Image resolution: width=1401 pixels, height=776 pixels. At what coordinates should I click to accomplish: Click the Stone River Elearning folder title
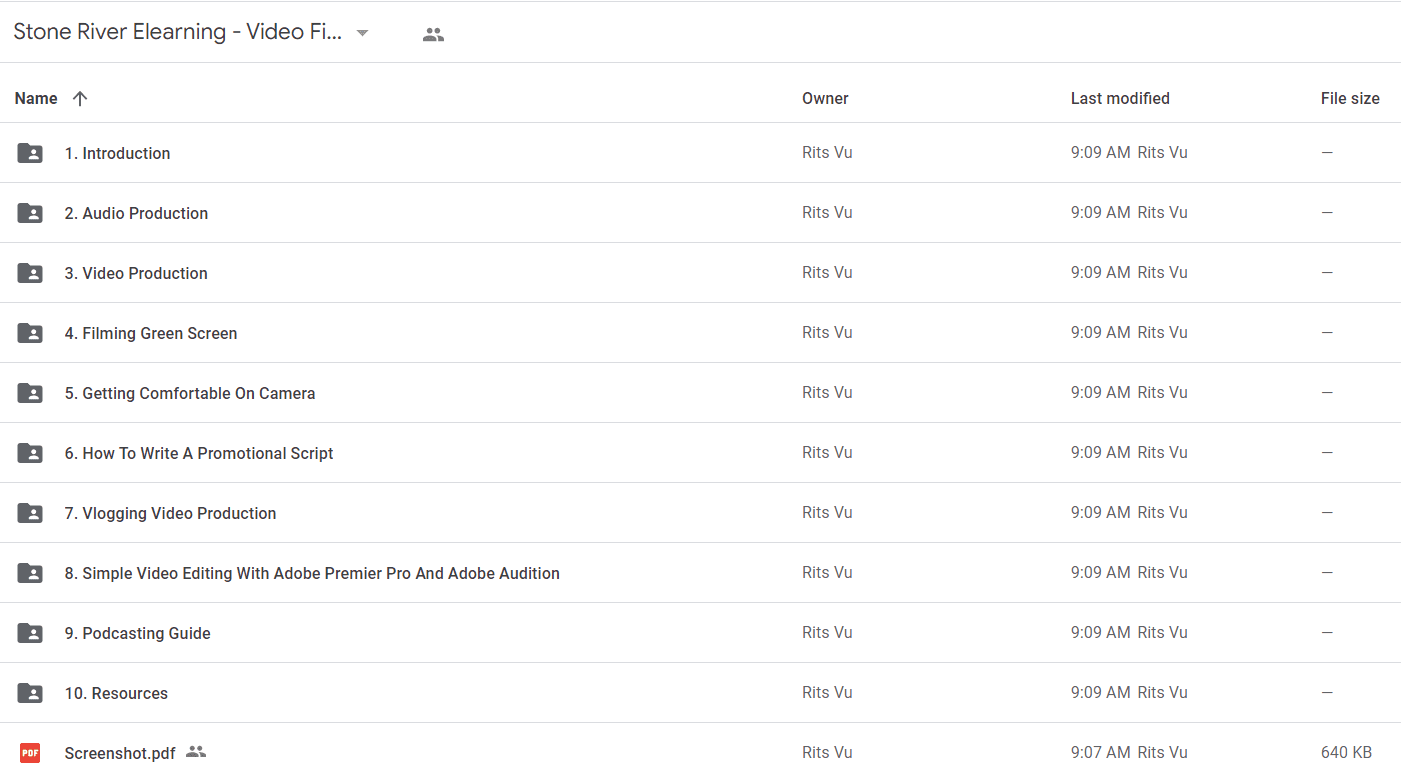tap(178, 32)
